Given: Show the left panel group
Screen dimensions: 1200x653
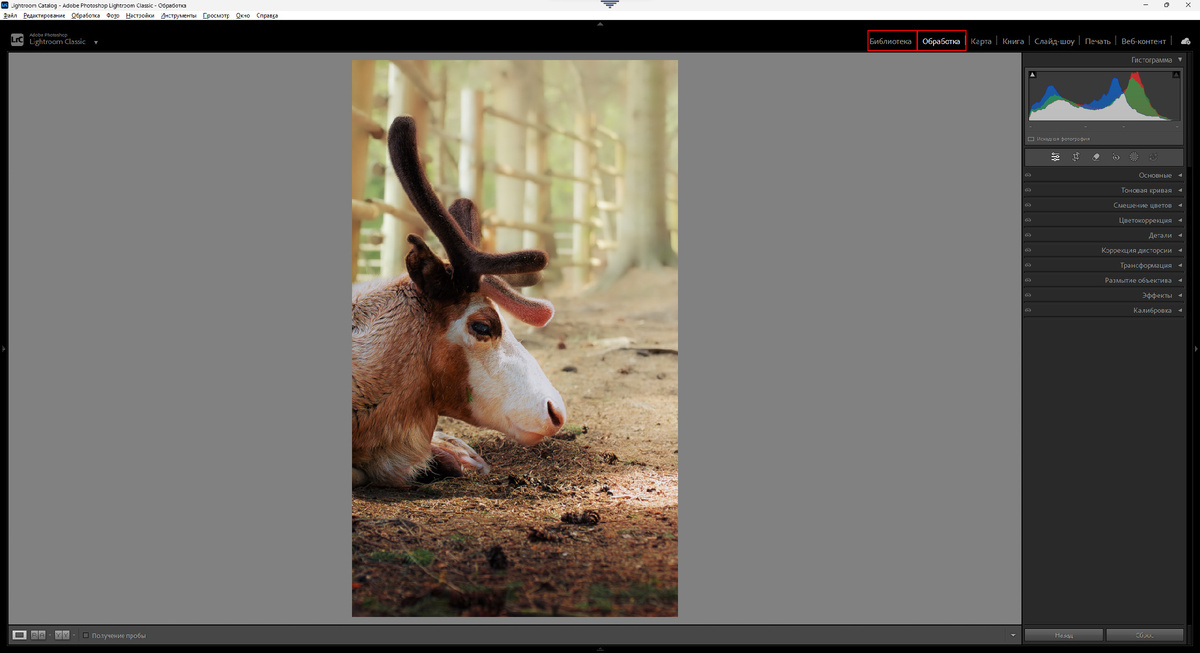Looking at the screenshot, I should (x=3, y=349).
